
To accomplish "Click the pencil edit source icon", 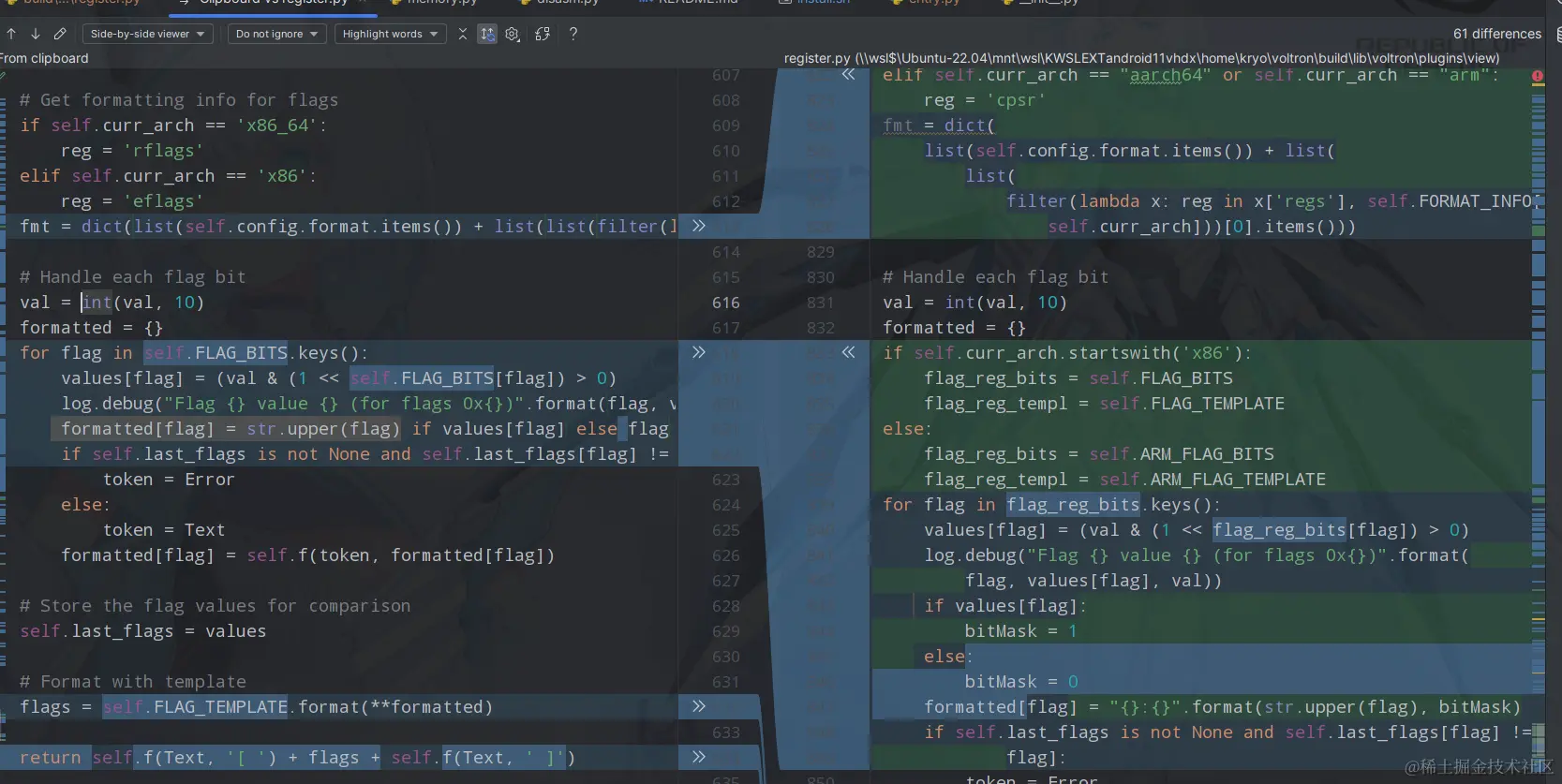I will (60, 34).
